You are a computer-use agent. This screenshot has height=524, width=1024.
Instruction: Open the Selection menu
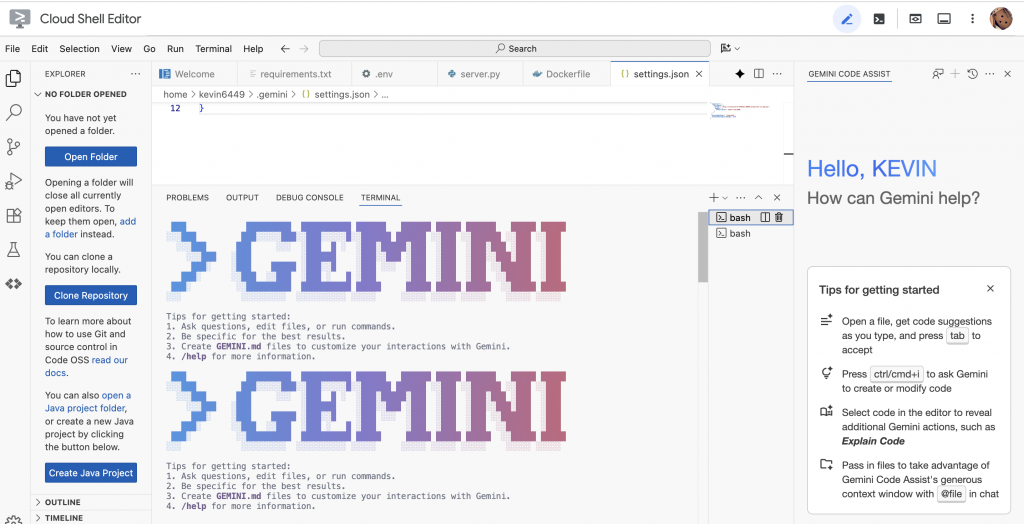pyautogui.click(x=80, y=48)
